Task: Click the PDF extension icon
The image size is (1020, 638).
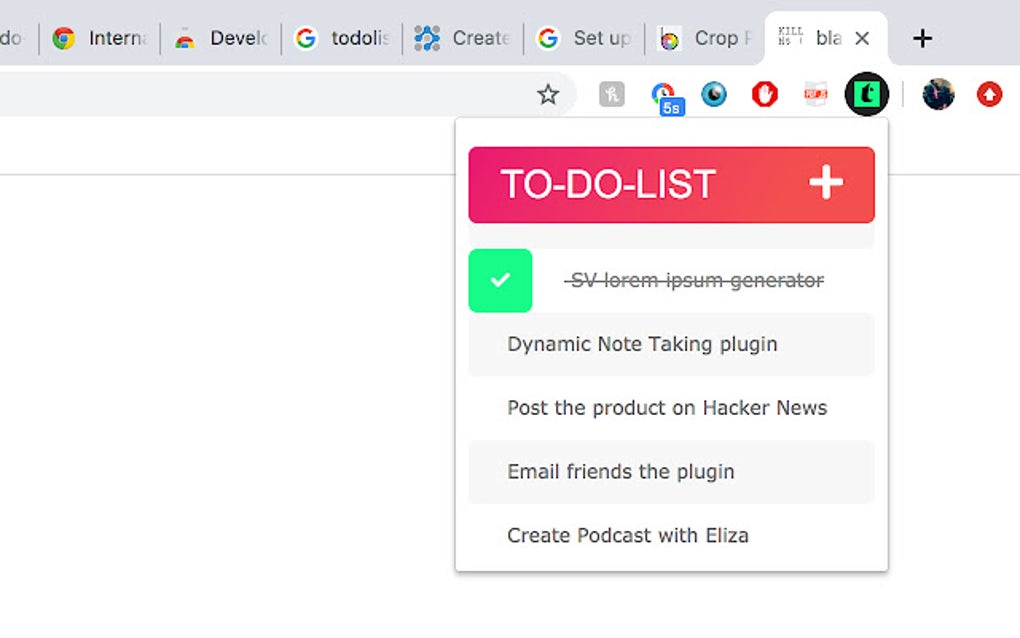Action: pyautogui.click(x=814, y=94)
